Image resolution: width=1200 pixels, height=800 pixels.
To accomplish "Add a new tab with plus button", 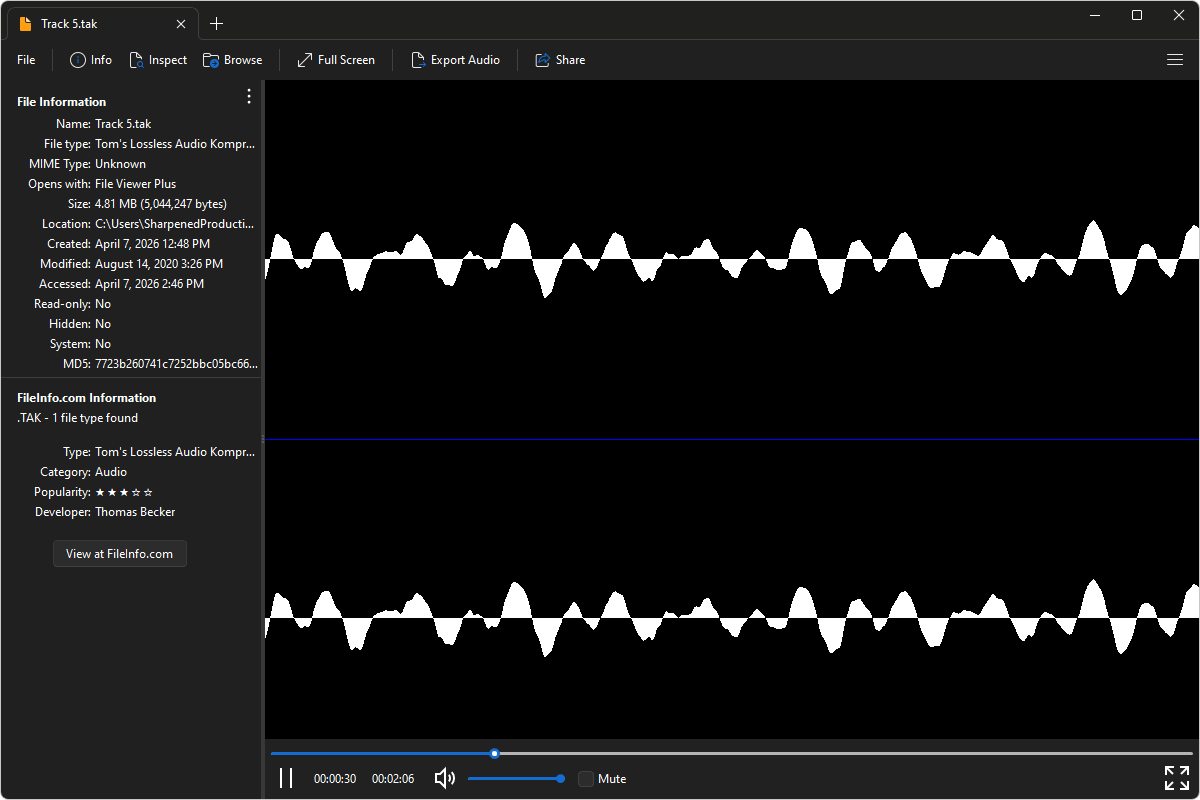I will point(216,23).
